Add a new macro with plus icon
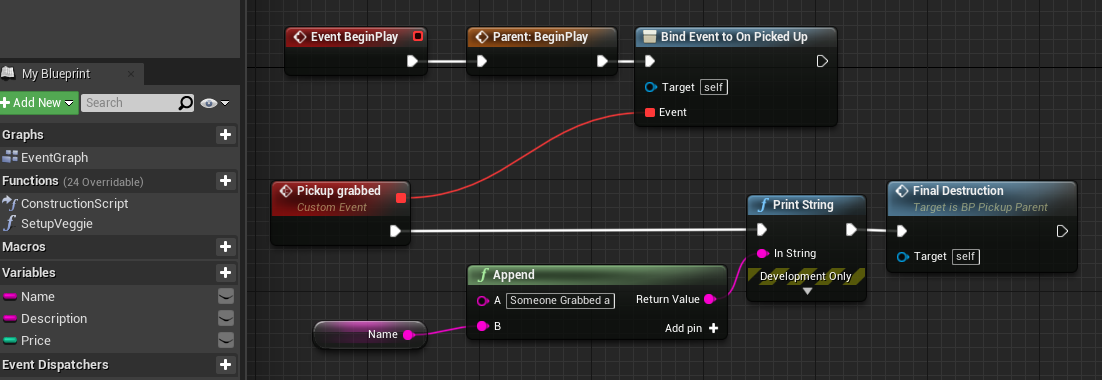This screenshot has width=1102, height=380. point(225,247)
